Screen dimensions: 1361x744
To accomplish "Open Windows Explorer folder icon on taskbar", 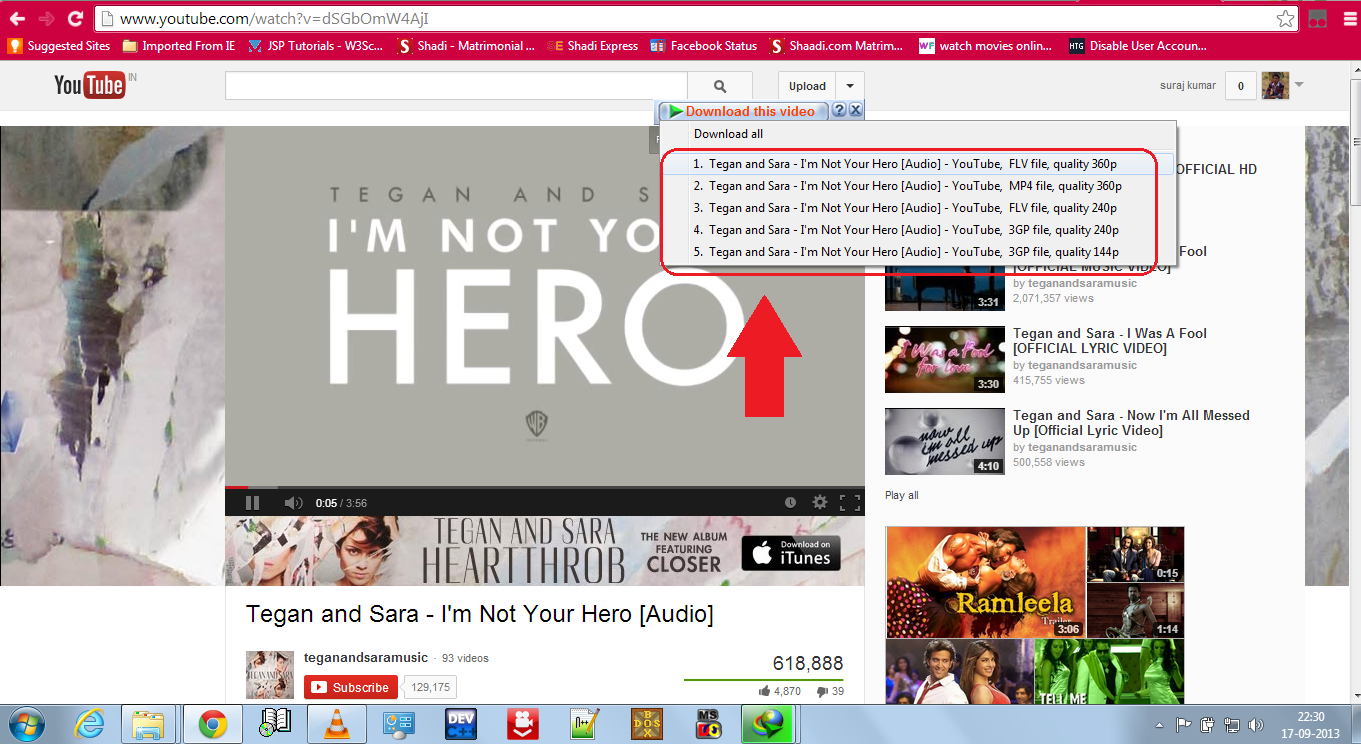I will [148, 724].
